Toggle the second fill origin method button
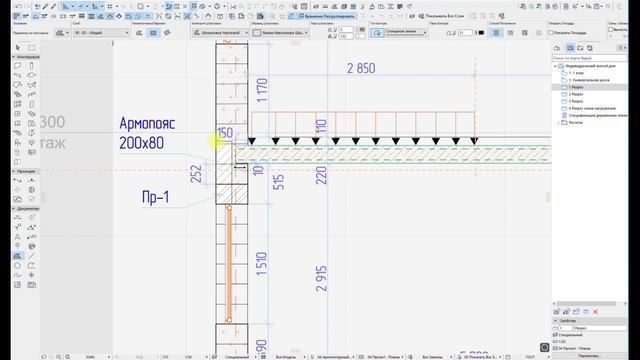640x360 pixels. click(x=511, y=33)
